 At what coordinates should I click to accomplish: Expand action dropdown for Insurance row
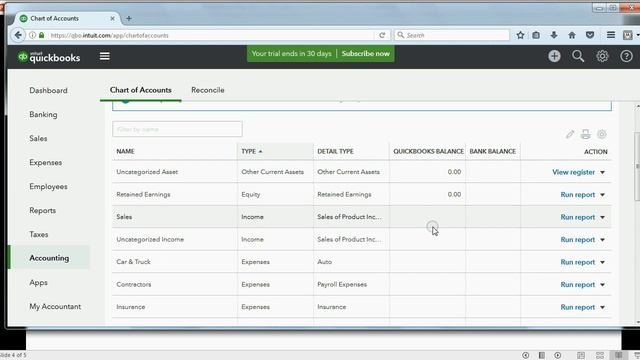[x=602, y=307]
